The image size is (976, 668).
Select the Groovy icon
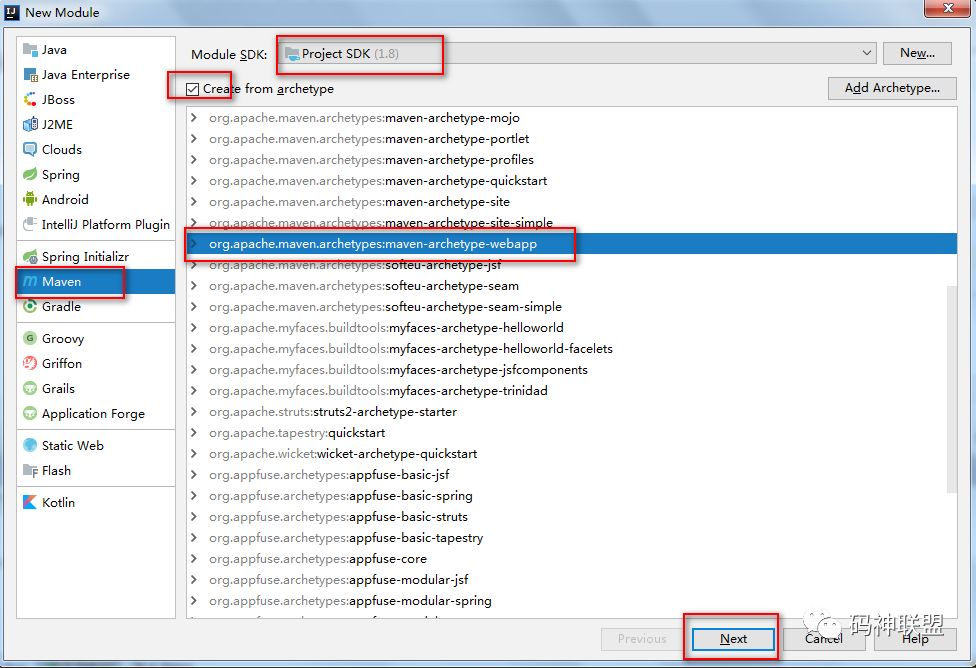point(30,338)
